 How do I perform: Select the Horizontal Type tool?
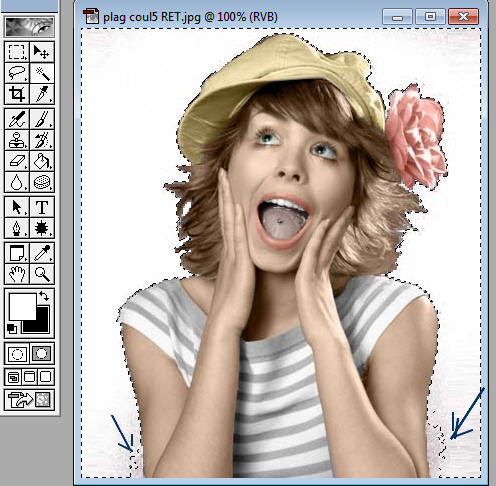(42, 207)
